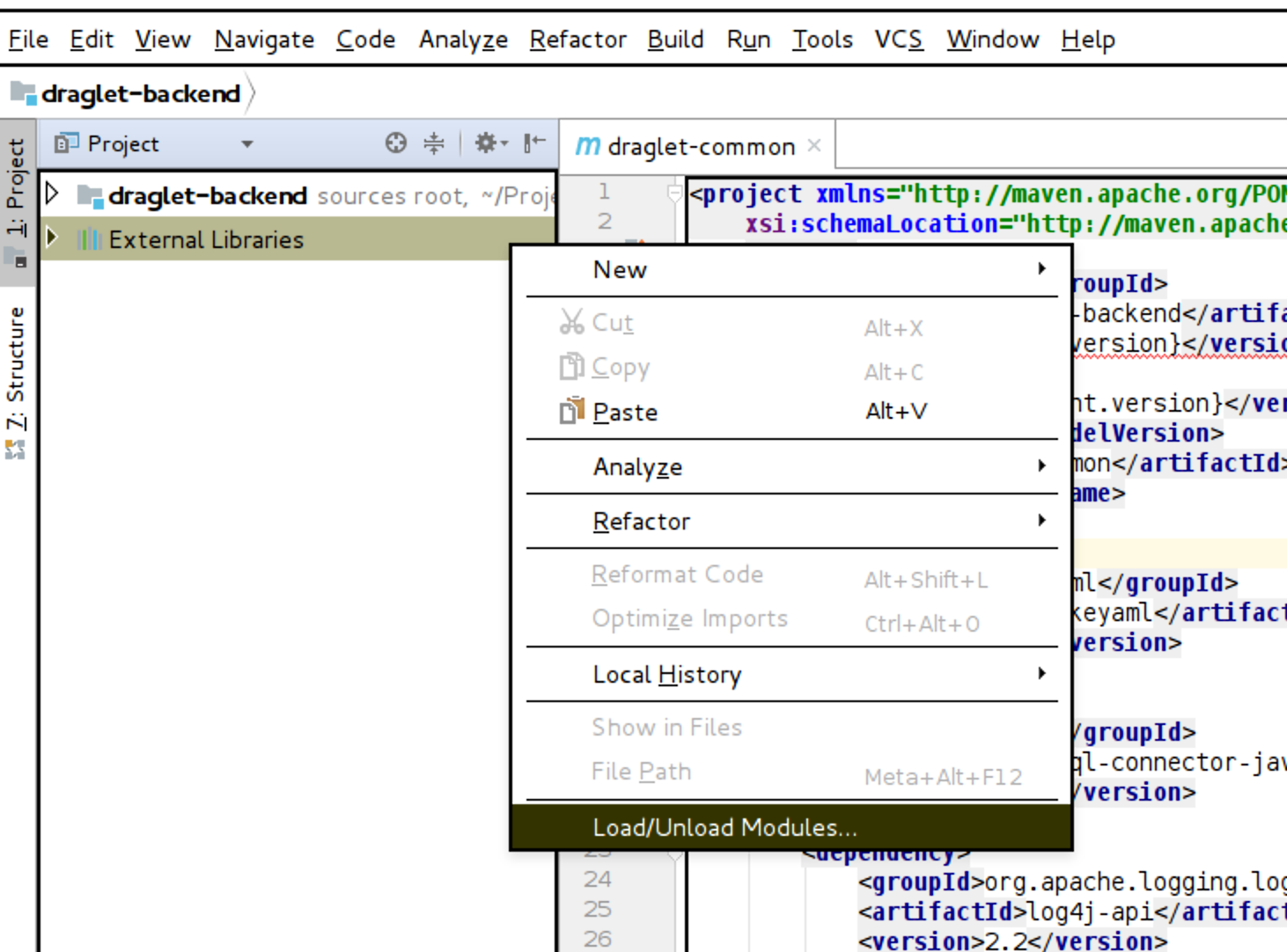The width and height of the screenshot is (1287, 952).
Task: Open the Navigate menu
Action: click(x=264, y=40)
